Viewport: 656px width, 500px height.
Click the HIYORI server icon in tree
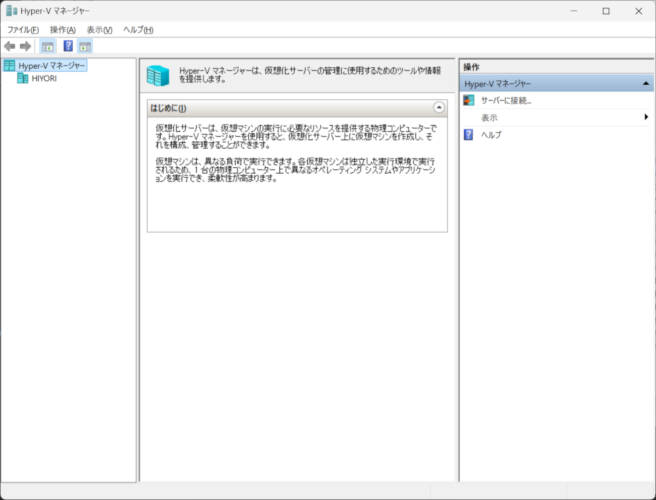(22, 78)
